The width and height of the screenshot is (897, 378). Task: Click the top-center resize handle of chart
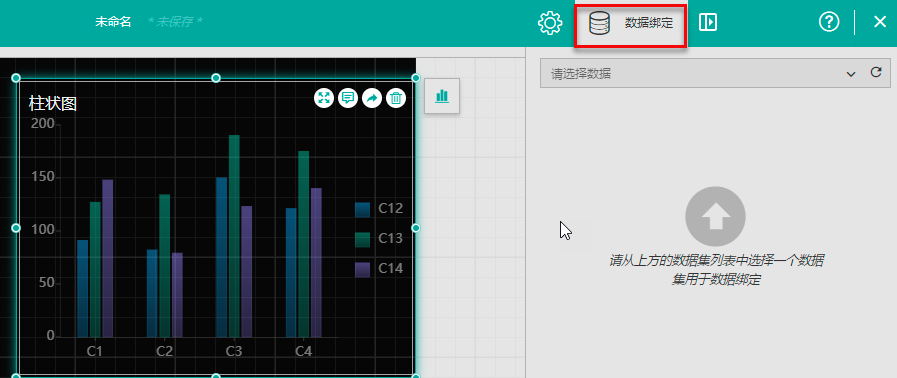(x=216, y=78)
